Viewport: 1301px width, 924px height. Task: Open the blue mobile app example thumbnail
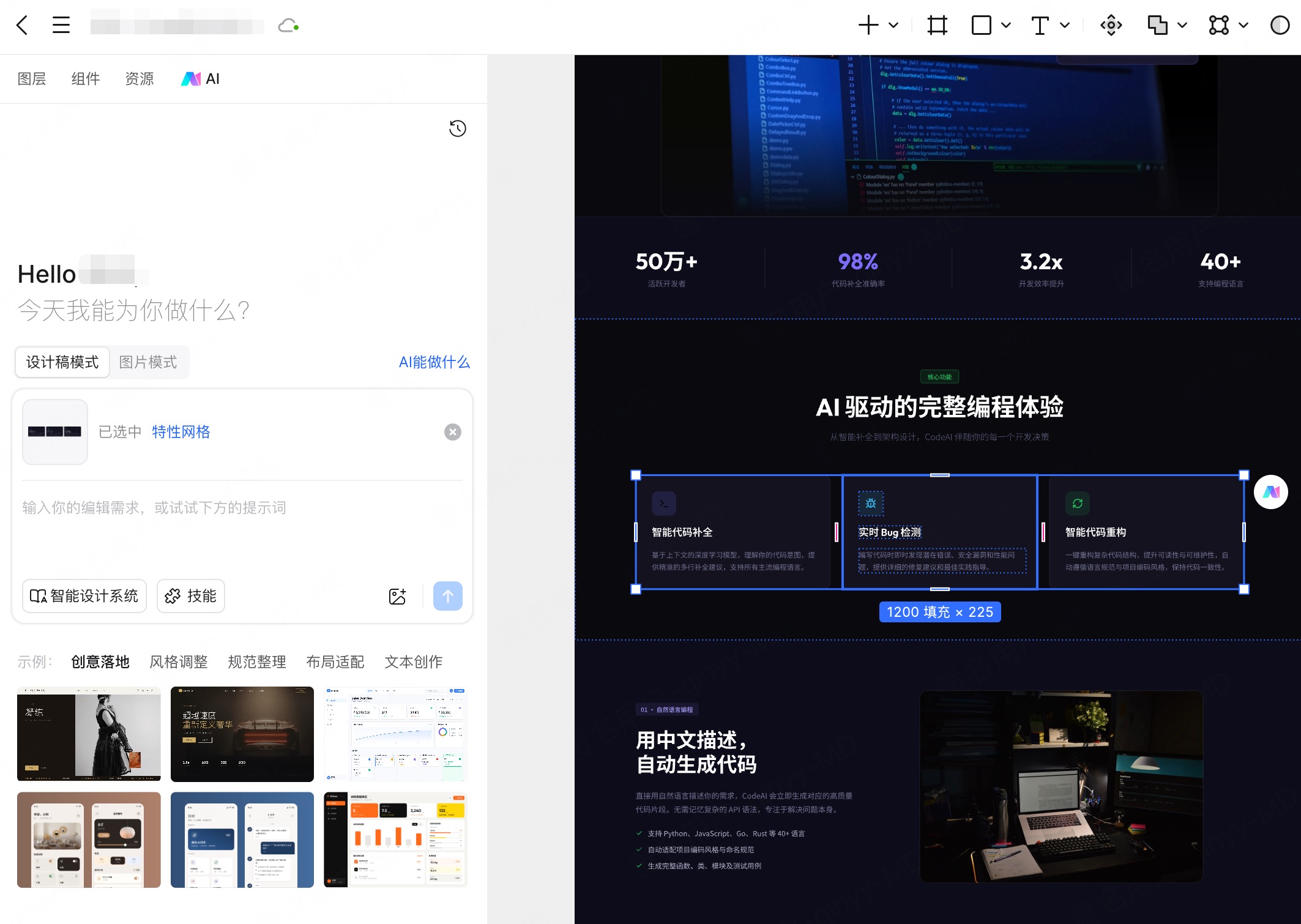coord(242,840)
